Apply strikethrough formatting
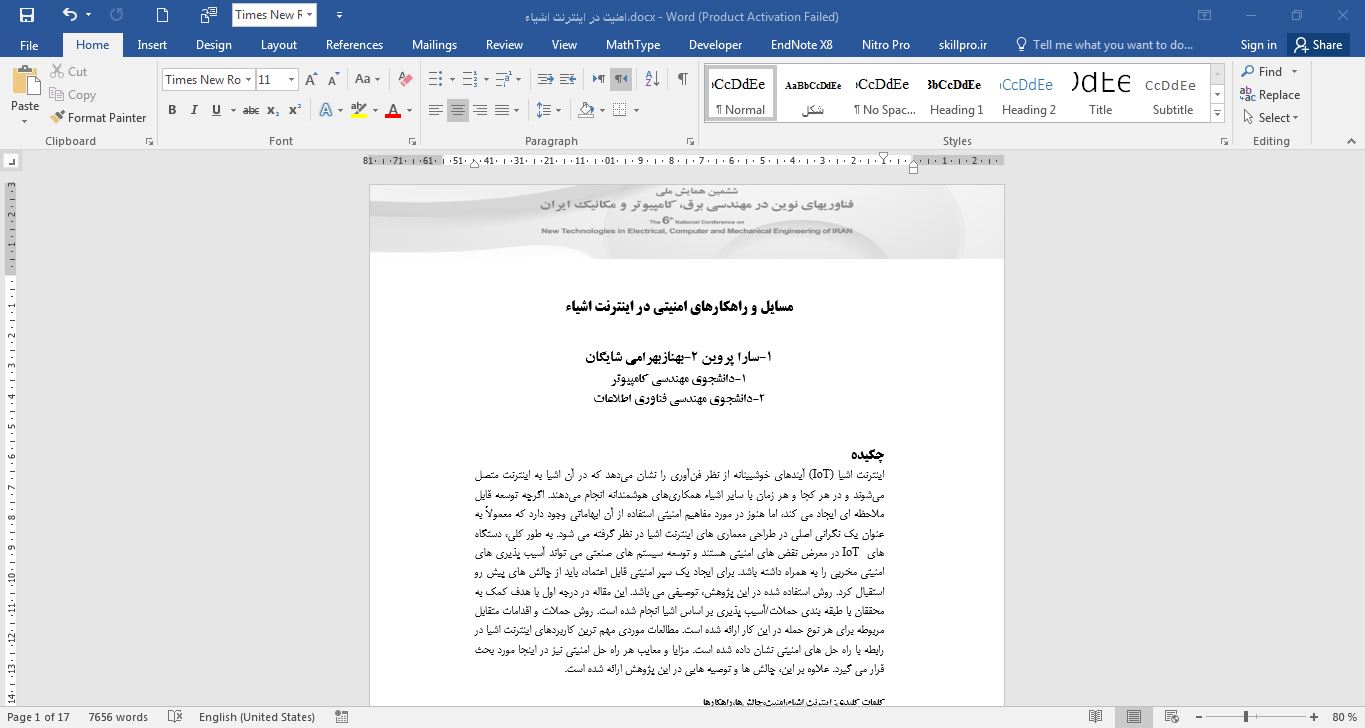1365x728 pixels. pyautogui.click(x=251, y=110)
